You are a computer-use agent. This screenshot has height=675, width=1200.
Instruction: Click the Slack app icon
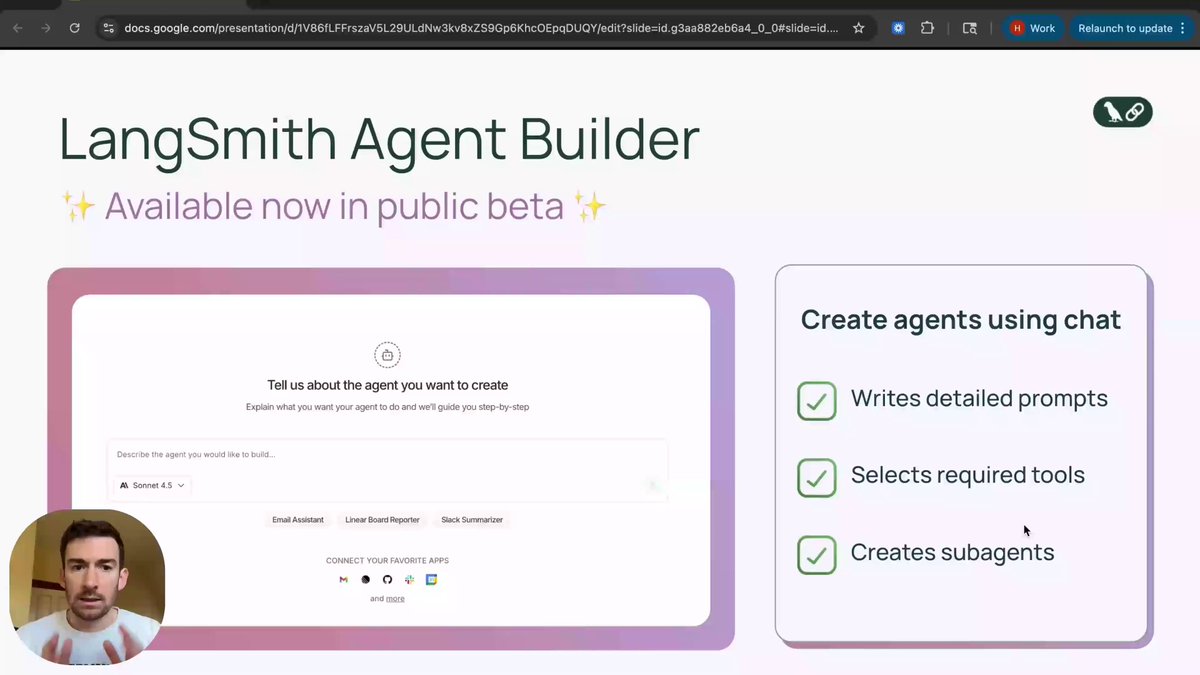(x=409, y=579)
